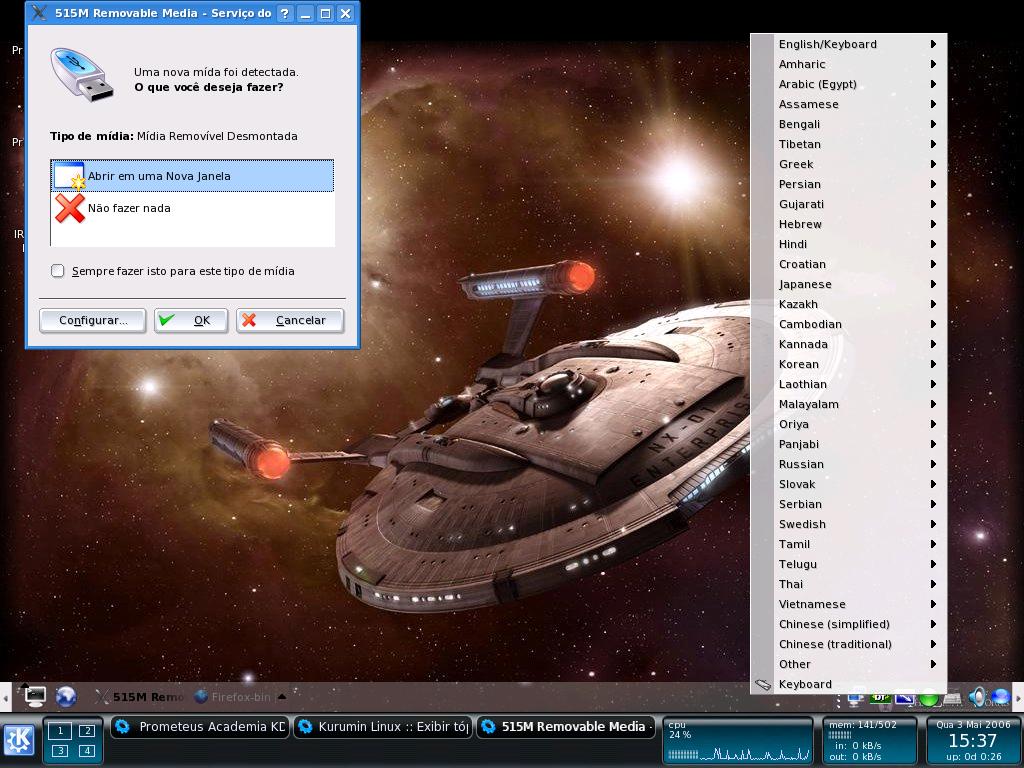This screenshot has width=1024, height=768.
Task: Open the Persian submenu arrow
Action: (933, 184)
